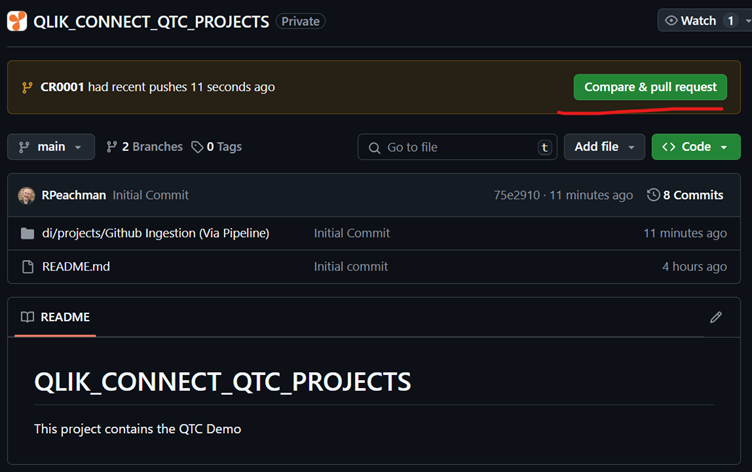This screenshot has width=752, height=472.
Task: Click the eye icon on Watch button
Action: coord(671,21)
